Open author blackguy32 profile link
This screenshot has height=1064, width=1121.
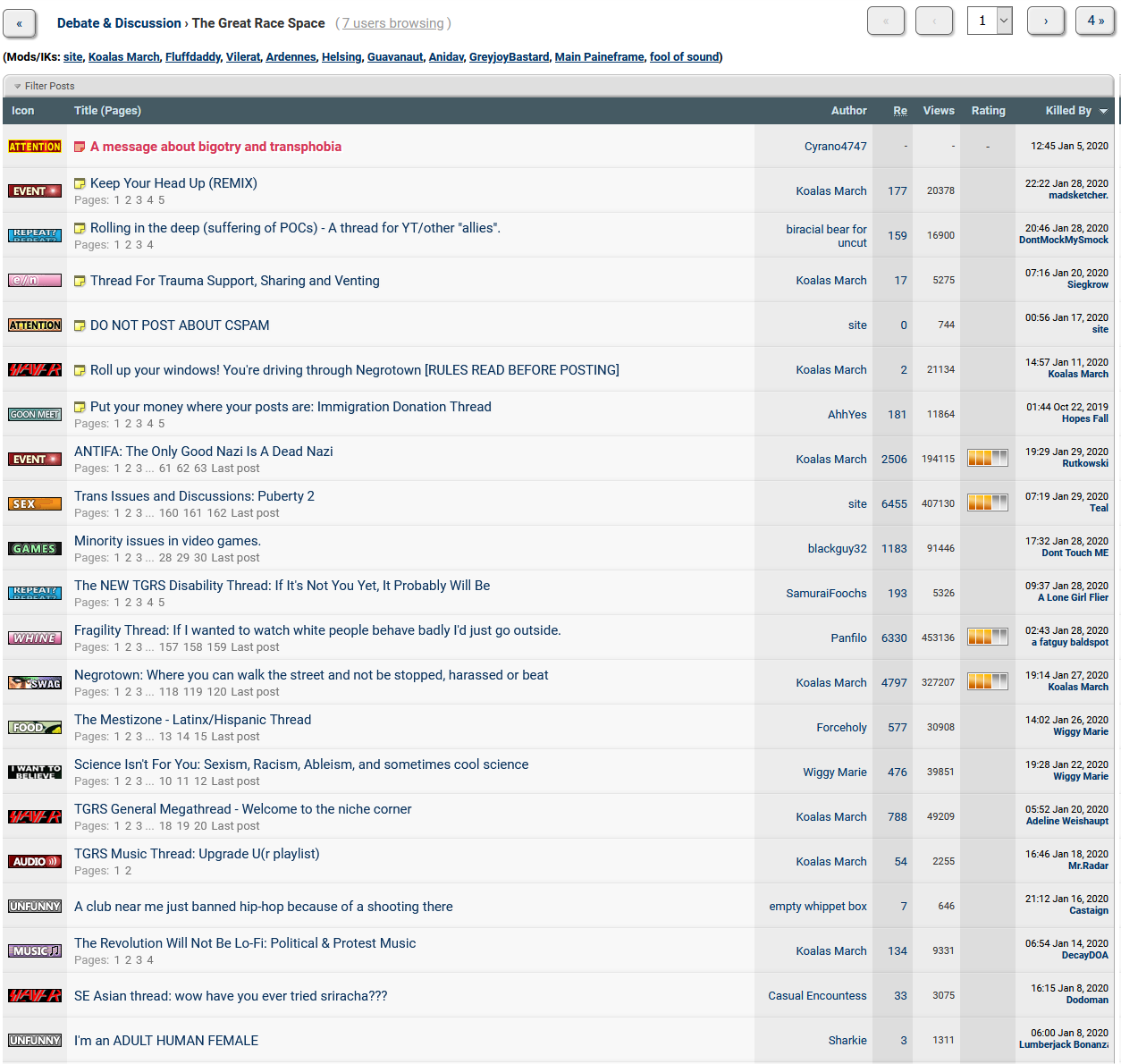click(838, 549)
